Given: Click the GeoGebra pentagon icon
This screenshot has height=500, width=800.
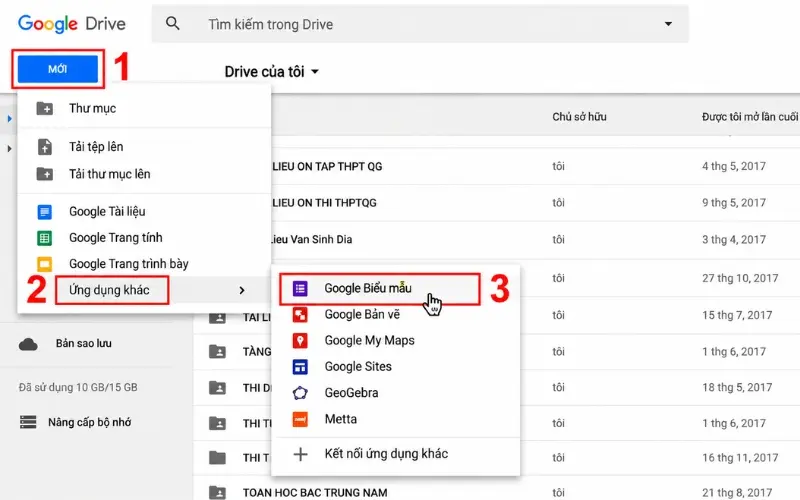Looking at the screenshot, I should pos(300,393).
